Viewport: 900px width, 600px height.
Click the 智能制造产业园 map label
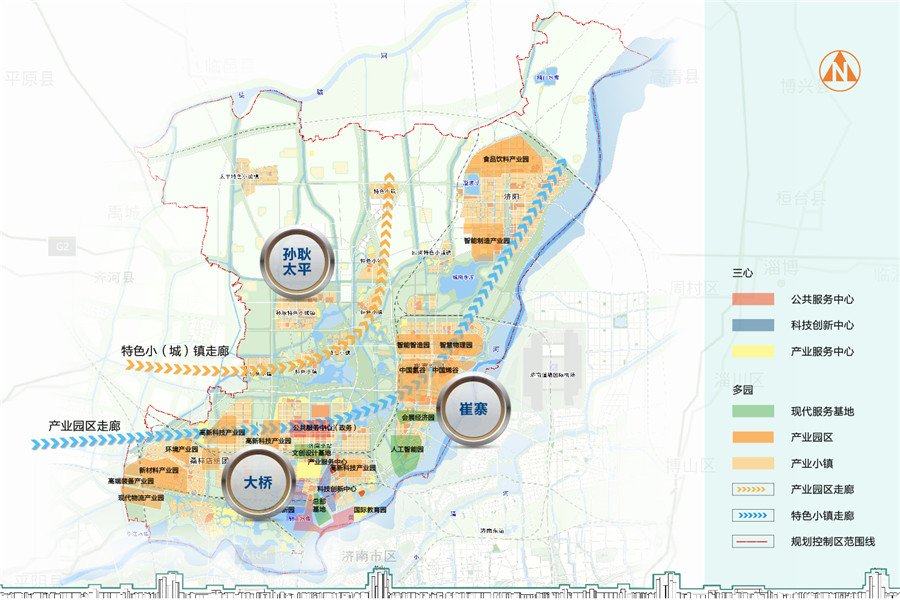487,241
